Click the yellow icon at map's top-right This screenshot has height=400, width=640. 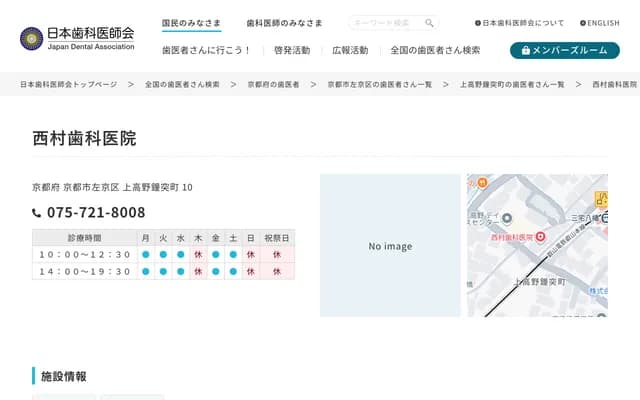(601, 198)
